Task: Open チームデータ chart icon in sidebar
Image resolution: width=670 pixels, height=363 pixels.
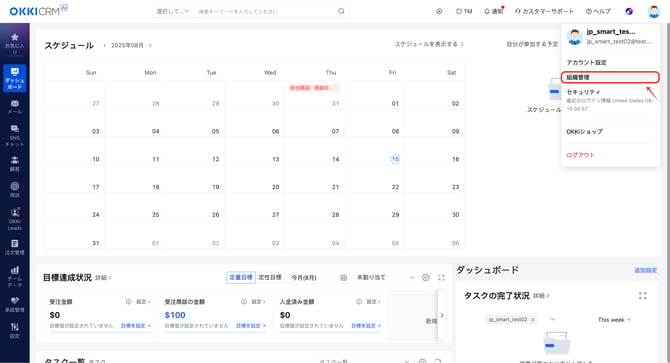Action: coord(15,276)
